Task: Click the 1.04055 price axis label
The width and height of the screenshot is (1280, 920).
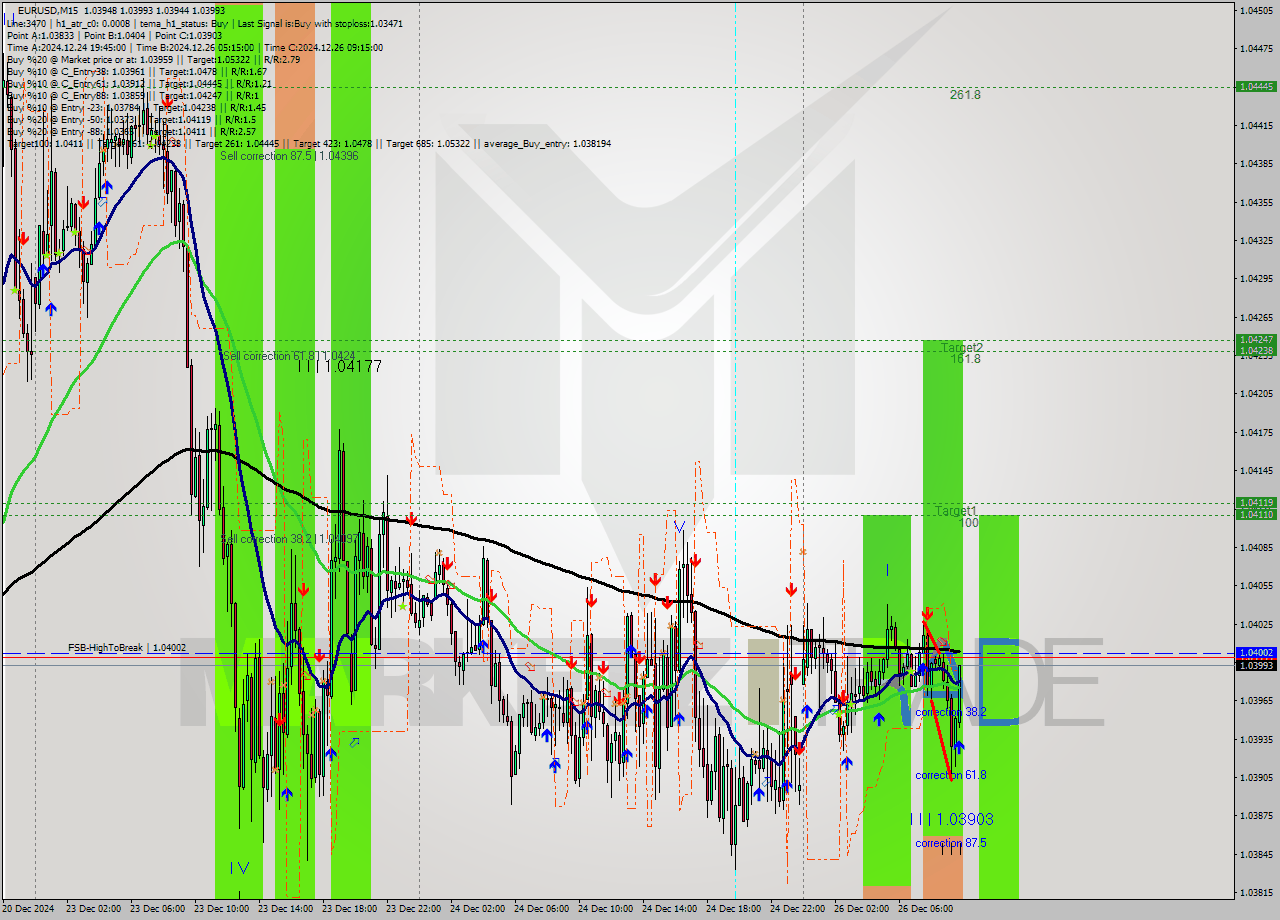Action: click(x=1256, y=585)
